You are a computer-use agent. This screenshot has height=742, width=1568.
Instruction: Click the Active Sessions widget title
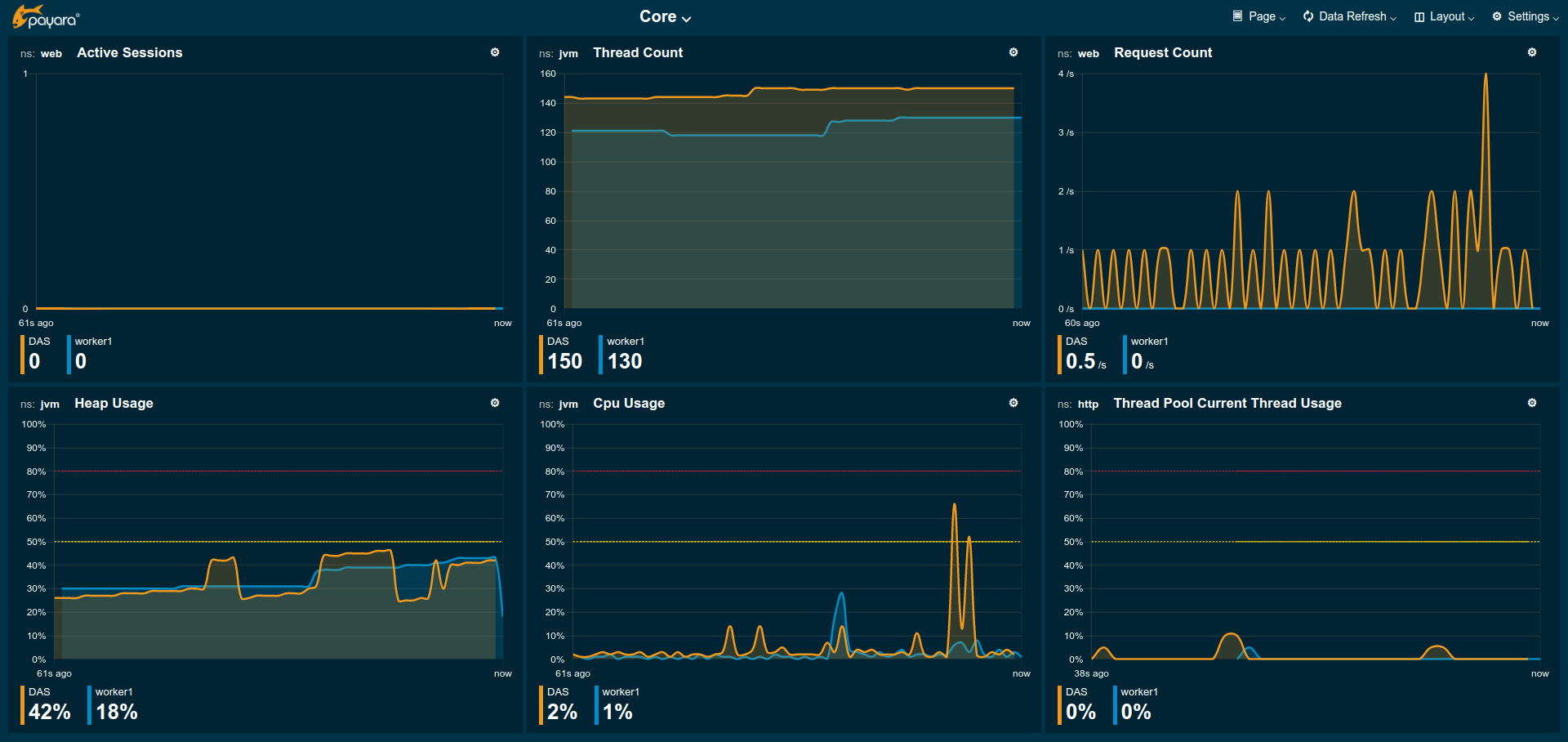point(130,52)
